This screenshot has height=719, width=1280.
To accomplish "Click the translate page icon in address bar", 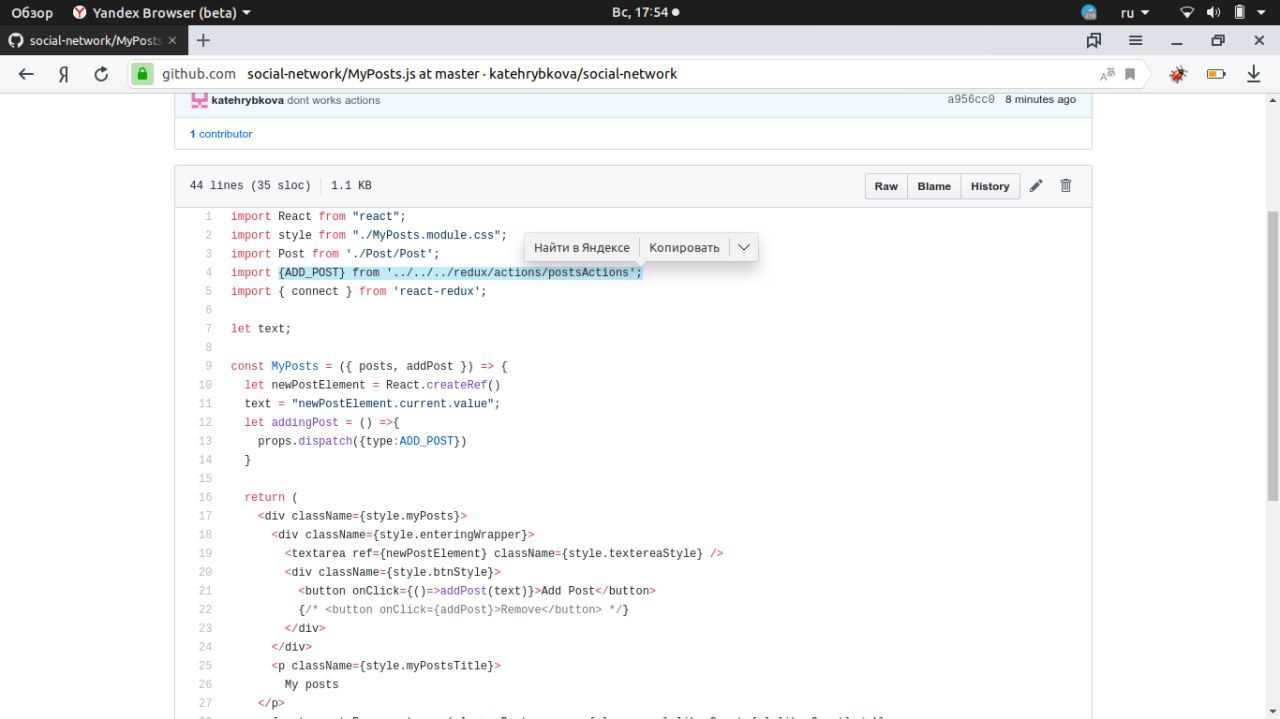I will pos(1107,74).
